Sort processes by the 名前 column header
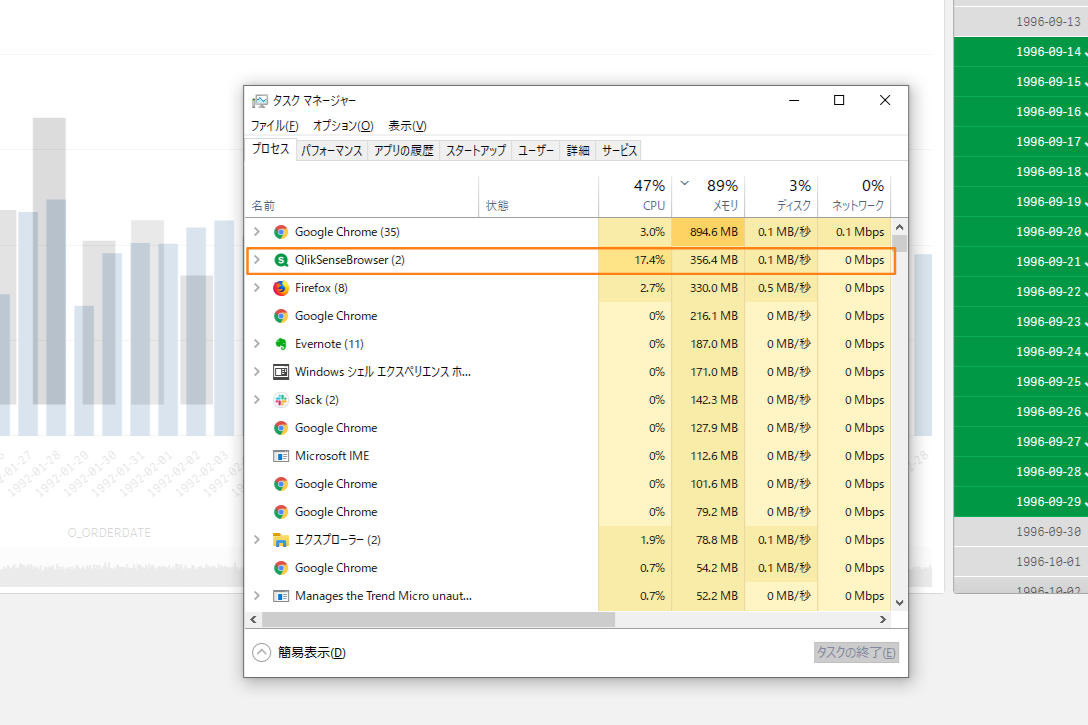Viewport: 1088px width, 725px height. pyautogui.click(x=362, y=196)
